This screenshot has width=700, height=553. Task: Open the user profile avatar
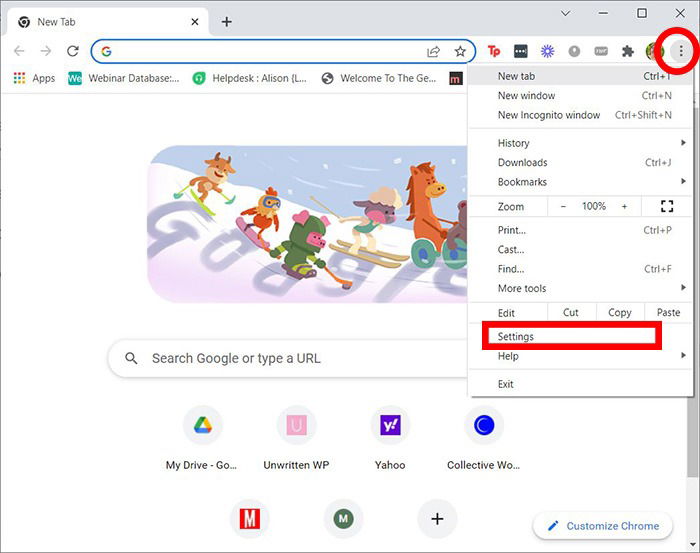(x=653, y=51)
